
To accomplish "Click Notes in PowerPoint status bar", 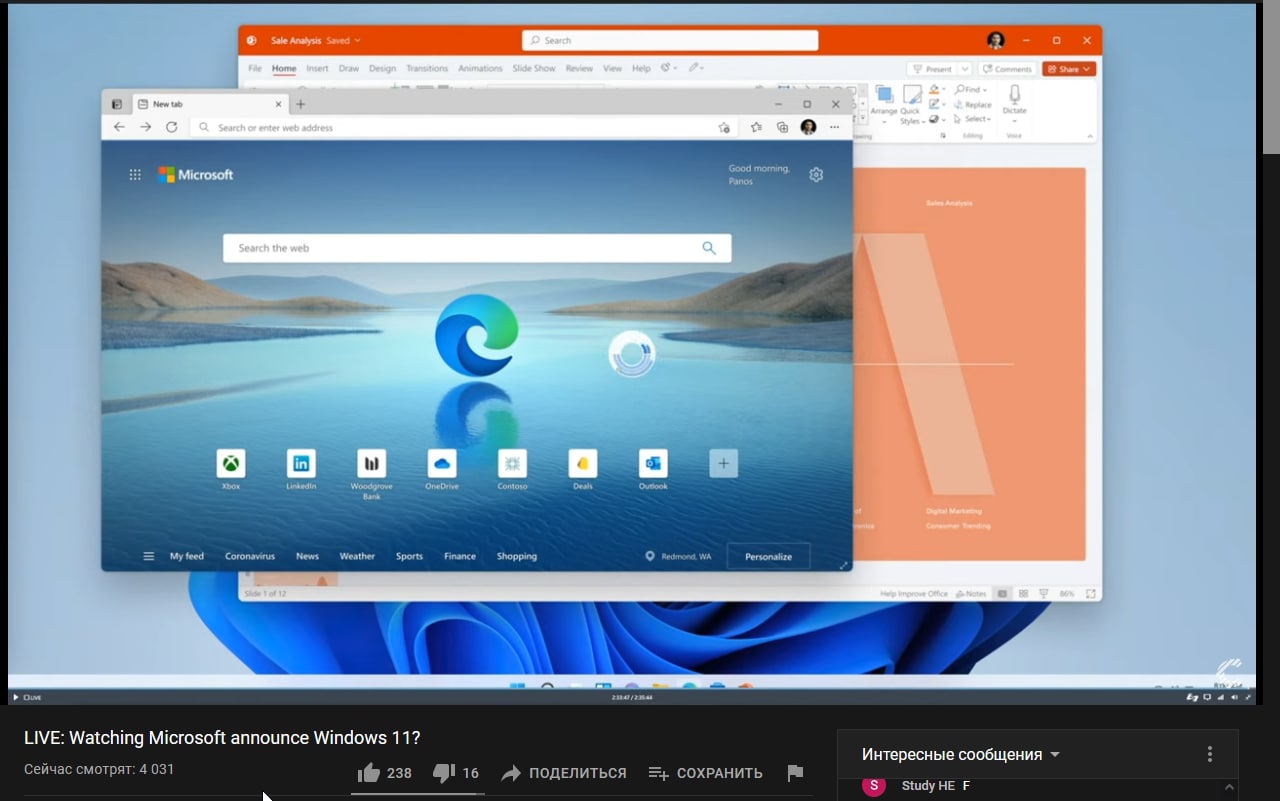I will click(x=970, y=593).
